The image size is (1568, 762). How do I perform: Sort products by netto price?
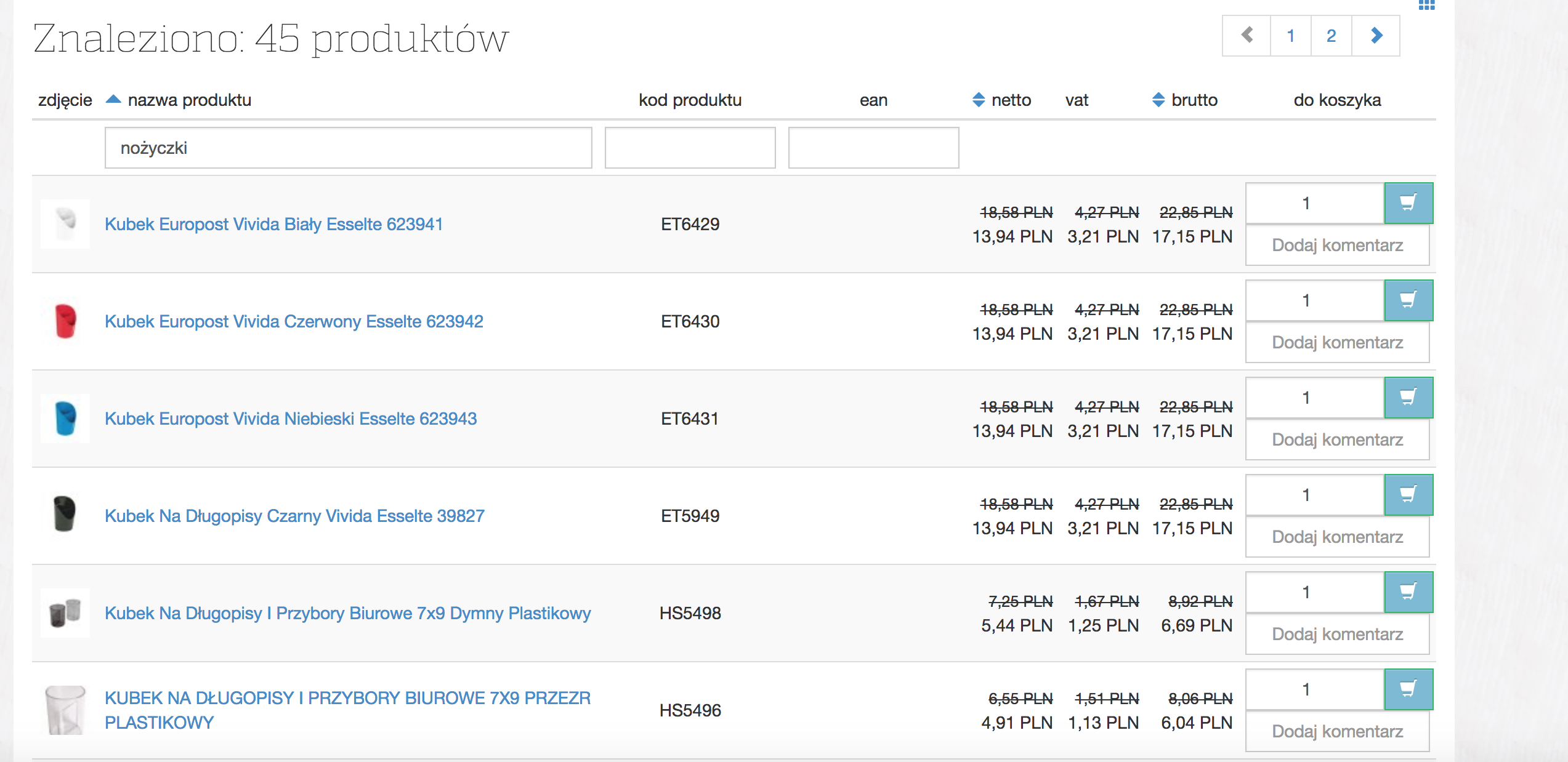point(979,100)
